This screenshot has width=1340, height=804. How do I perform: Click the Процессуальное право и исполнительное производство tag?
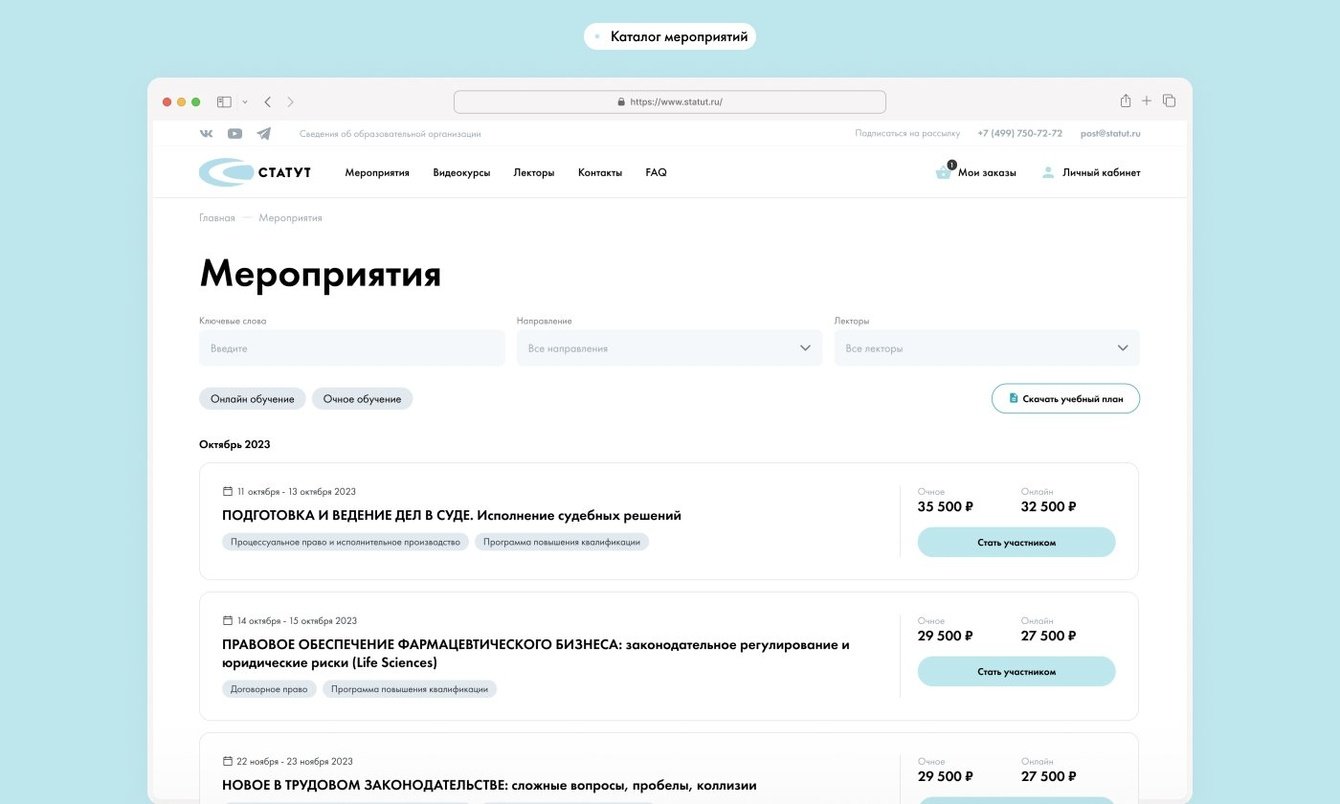click(x=345, y=542)
